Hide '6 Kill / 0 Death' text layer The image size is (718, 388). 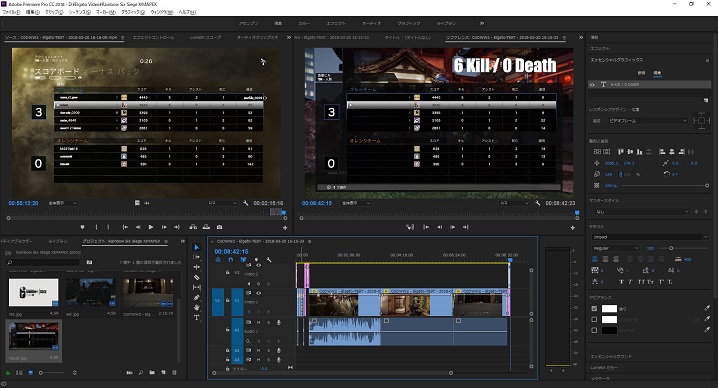(x=592, y=85)
